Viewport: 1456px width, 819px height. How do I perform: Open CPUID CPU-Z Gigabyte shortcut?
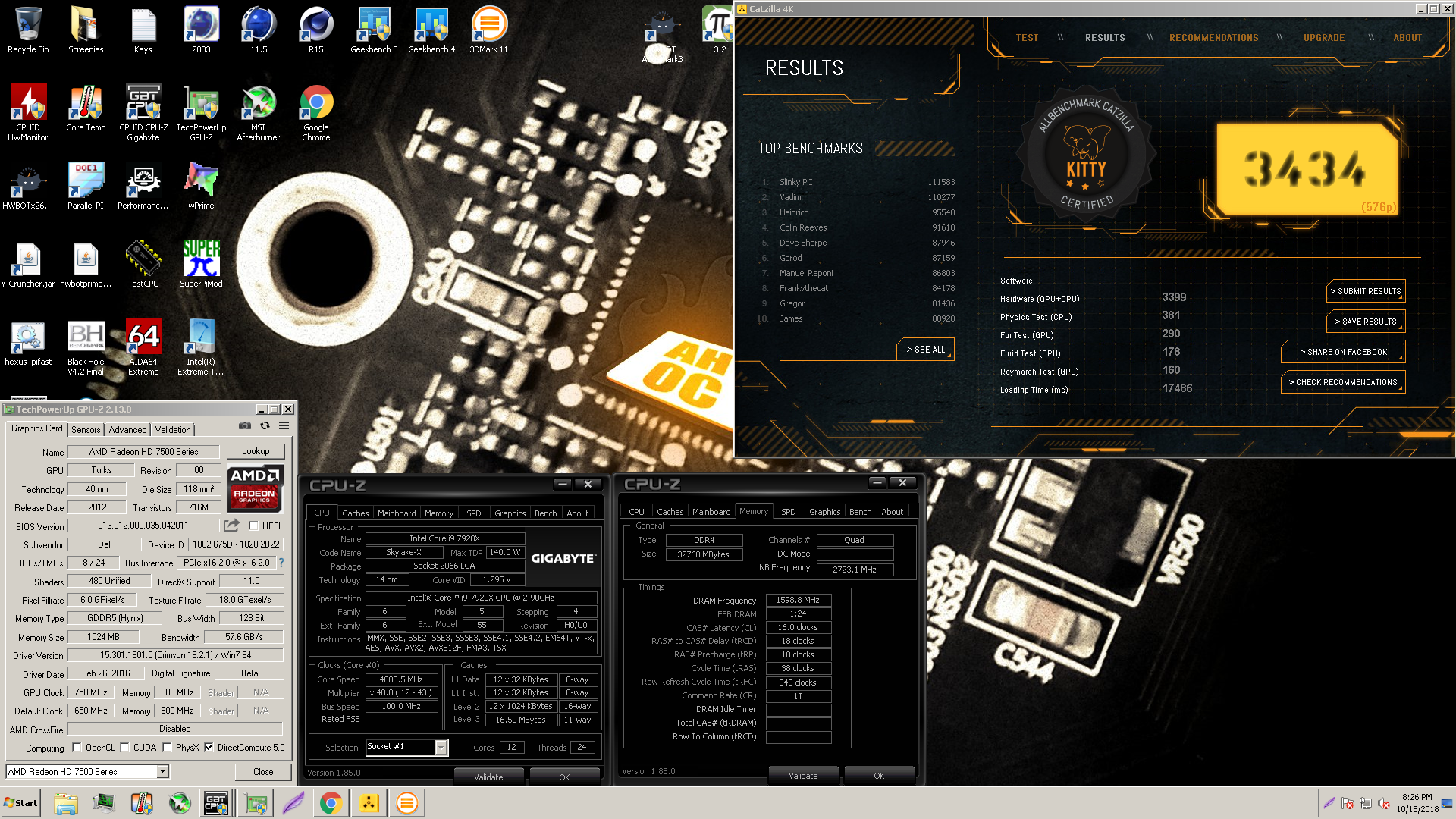(143, 113)
